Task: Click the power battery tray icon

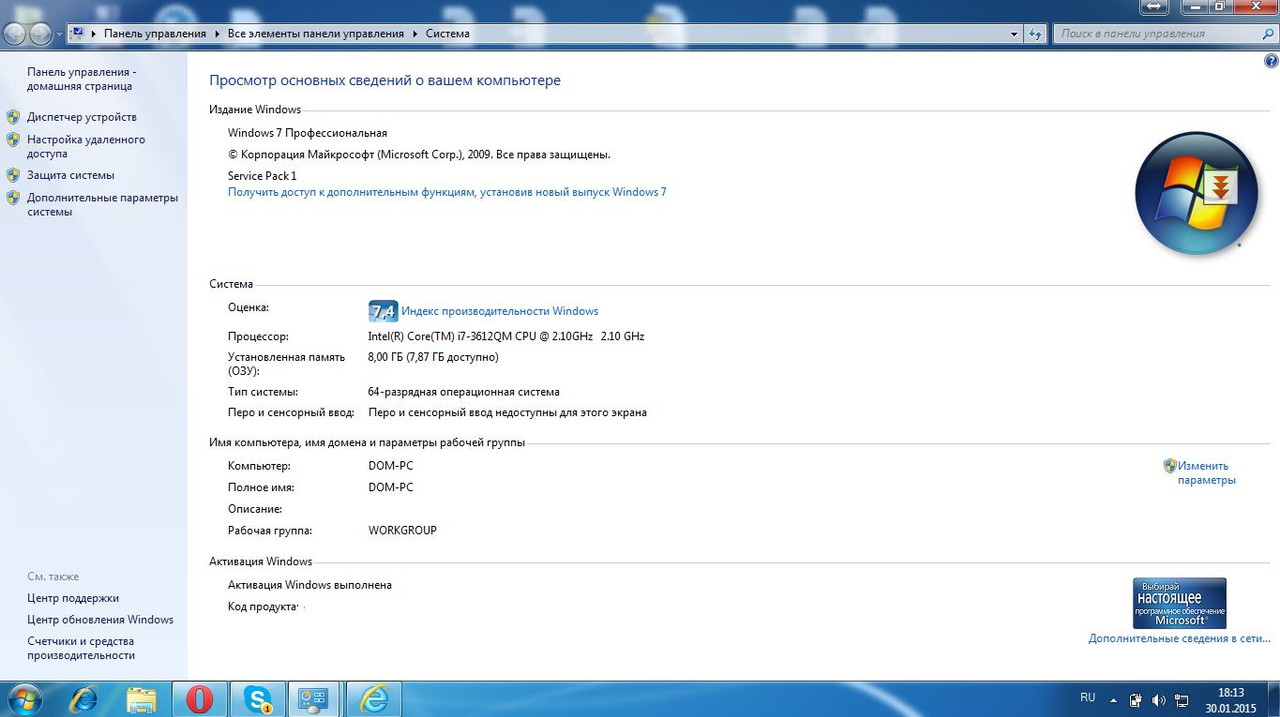Action: click(1136, 700)
